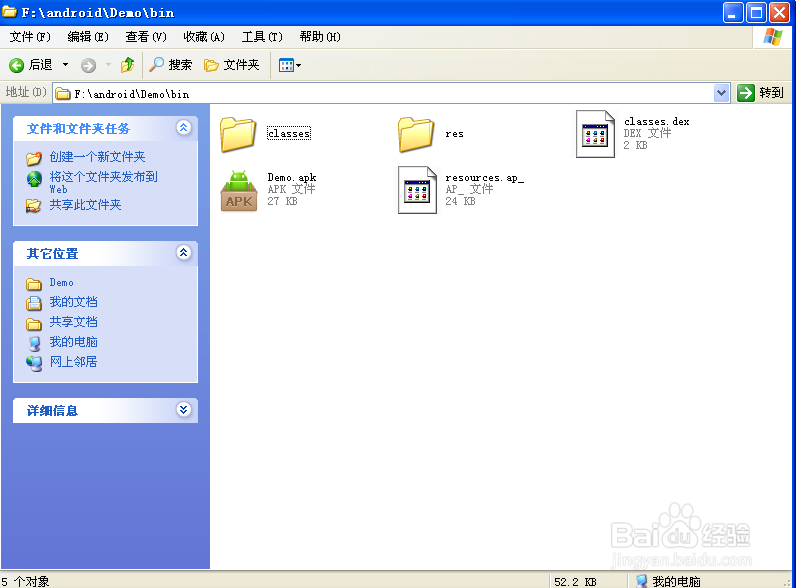
Task: Click the folder icon in address bar
Action: pyautogui.click(x=63, y=93)
